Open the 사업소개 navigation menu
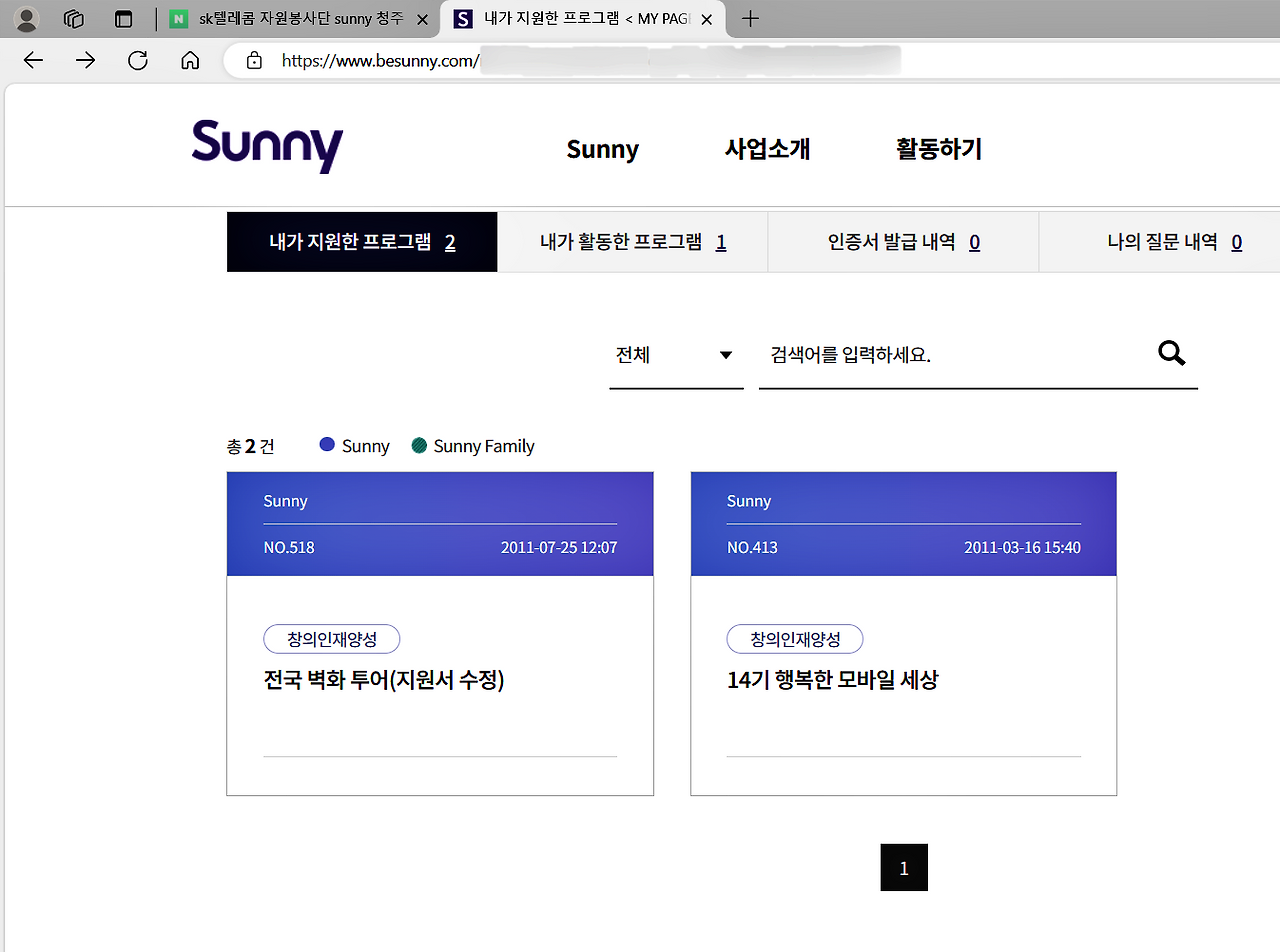Screen dimensions: 1280x952 [x=767, y=149]
